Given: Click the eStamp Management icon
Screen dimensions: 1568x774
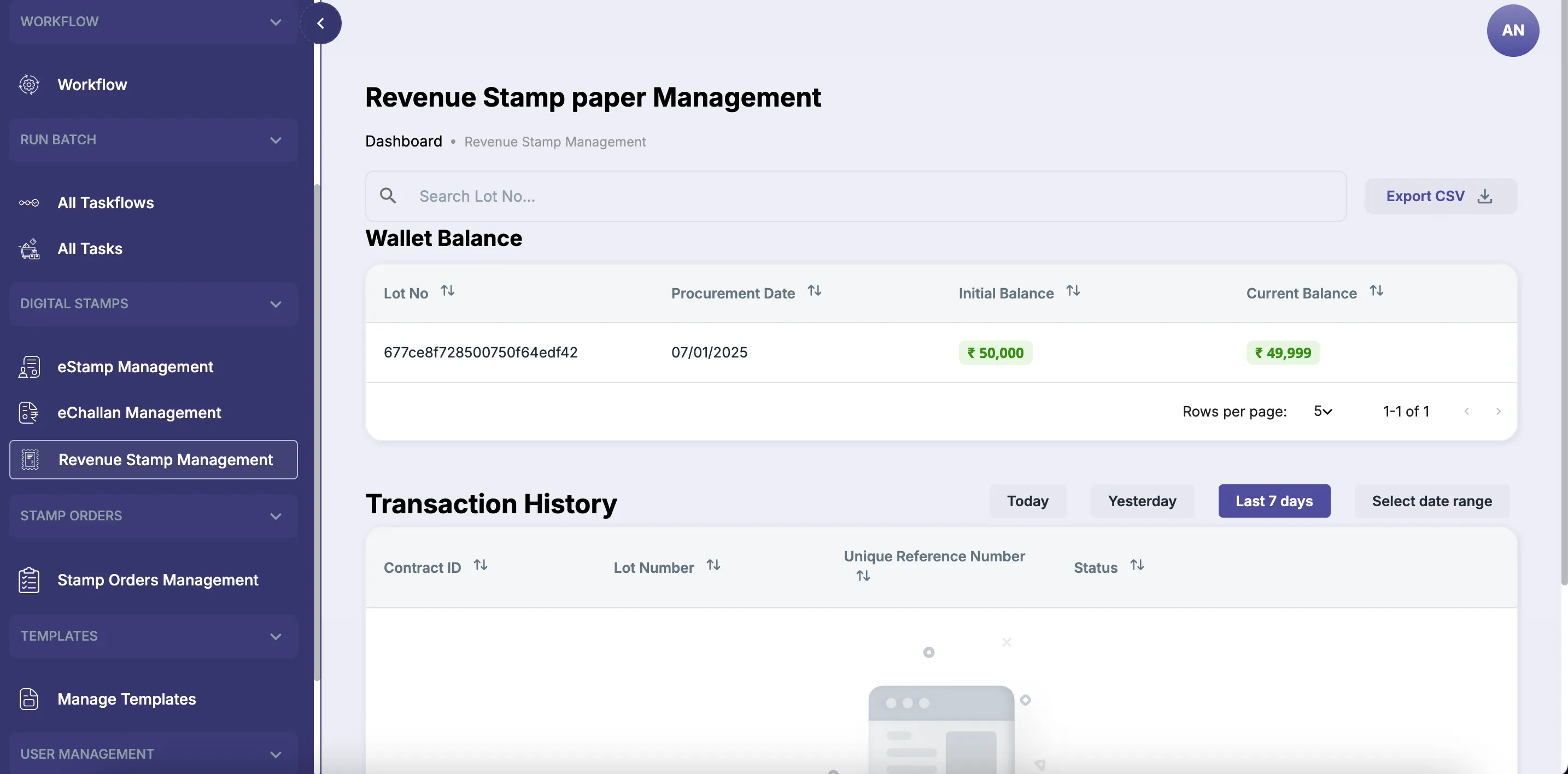Looking at the screenshot, I should (28, 367).
